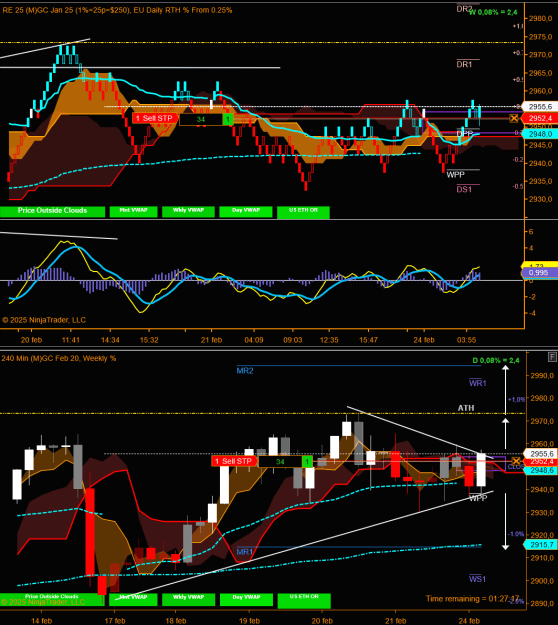Click the F icon at lower chart corner
The height and width of the screenshot is (625, 558).
pos(552,357)
